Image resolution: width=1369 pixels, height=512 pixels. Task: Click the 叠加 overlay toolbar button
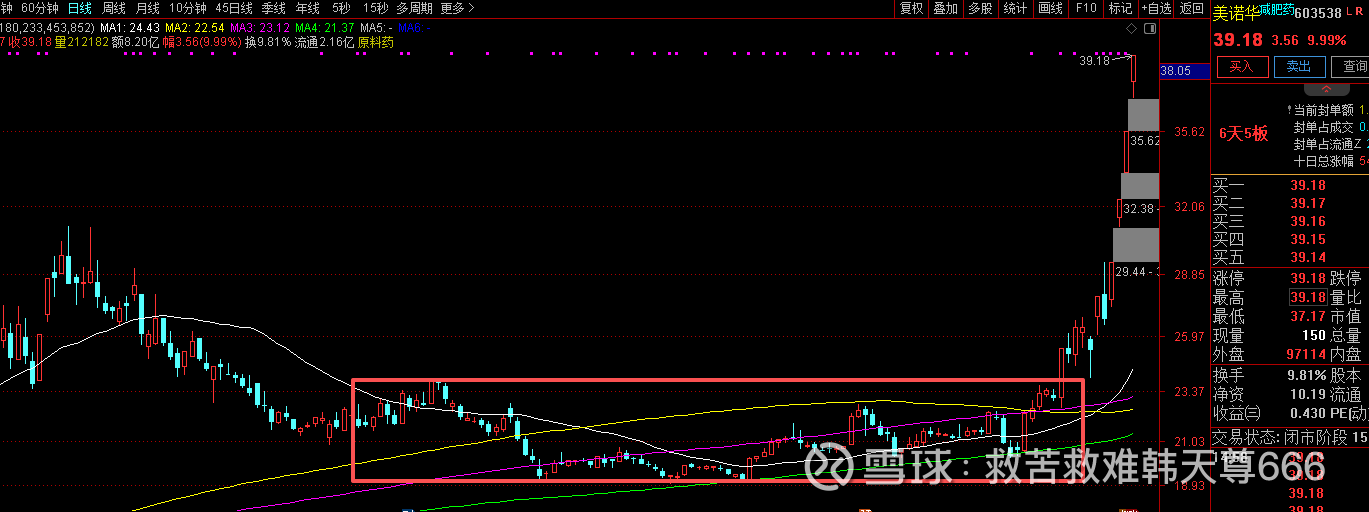click(x=945, y=8)
